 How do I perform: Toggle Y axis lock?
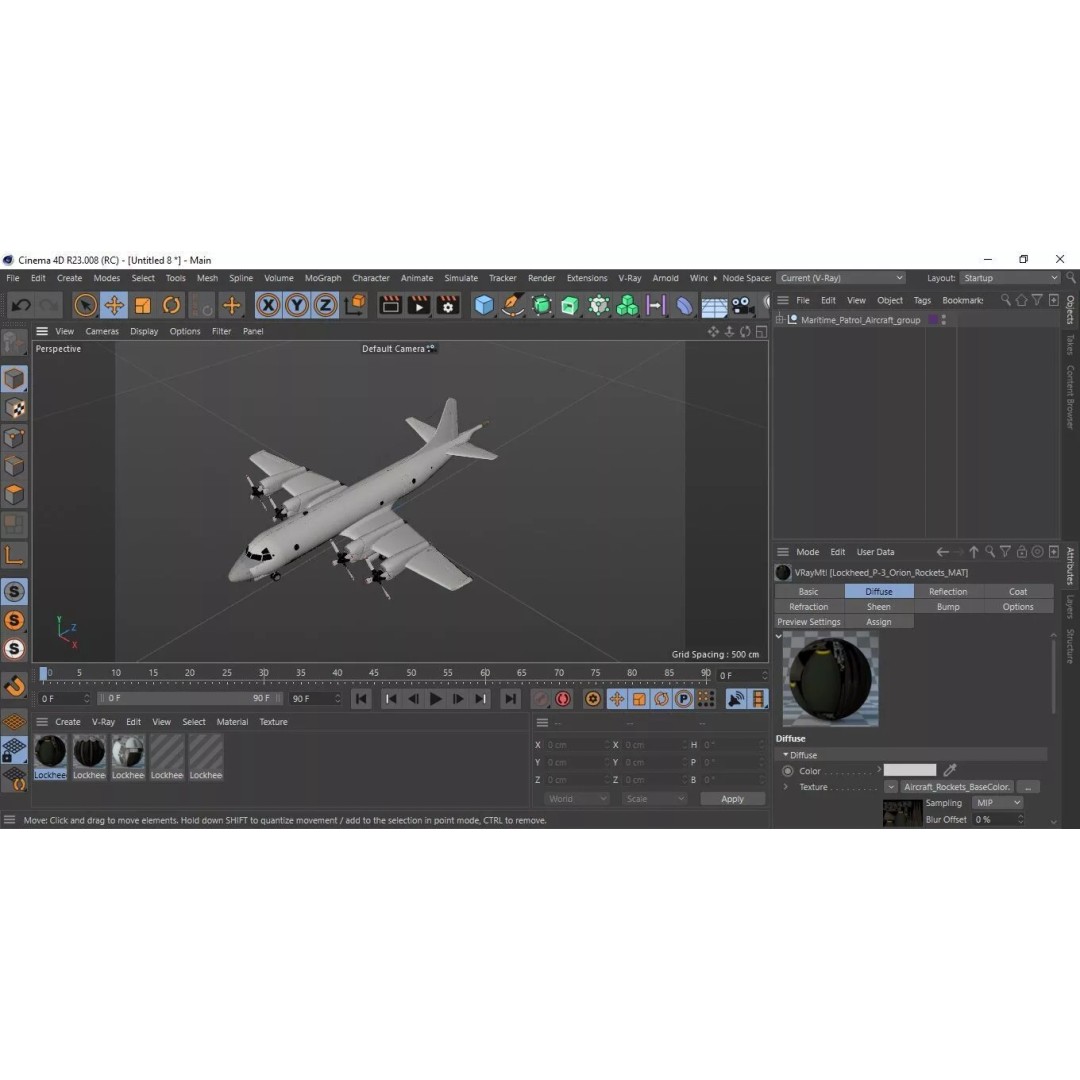pos(297,304)
